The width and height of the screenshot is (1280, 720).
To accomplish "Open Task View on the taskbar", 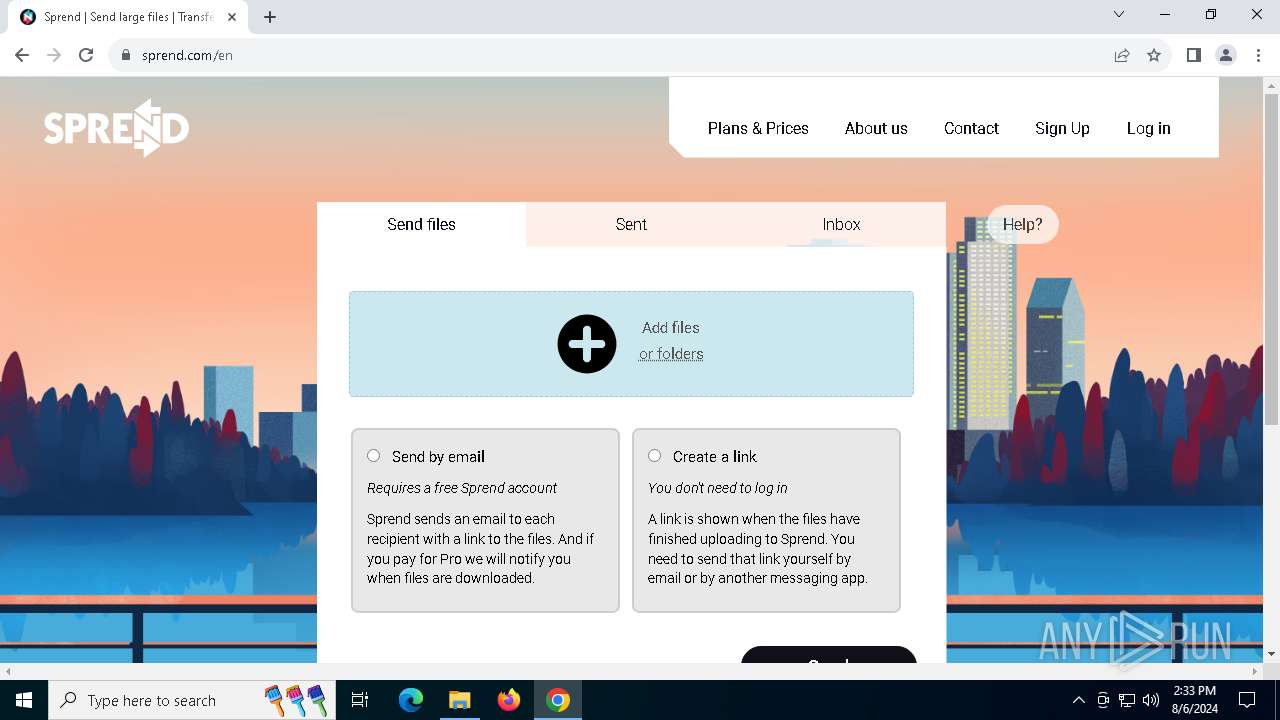I will [x=360, y=700].
